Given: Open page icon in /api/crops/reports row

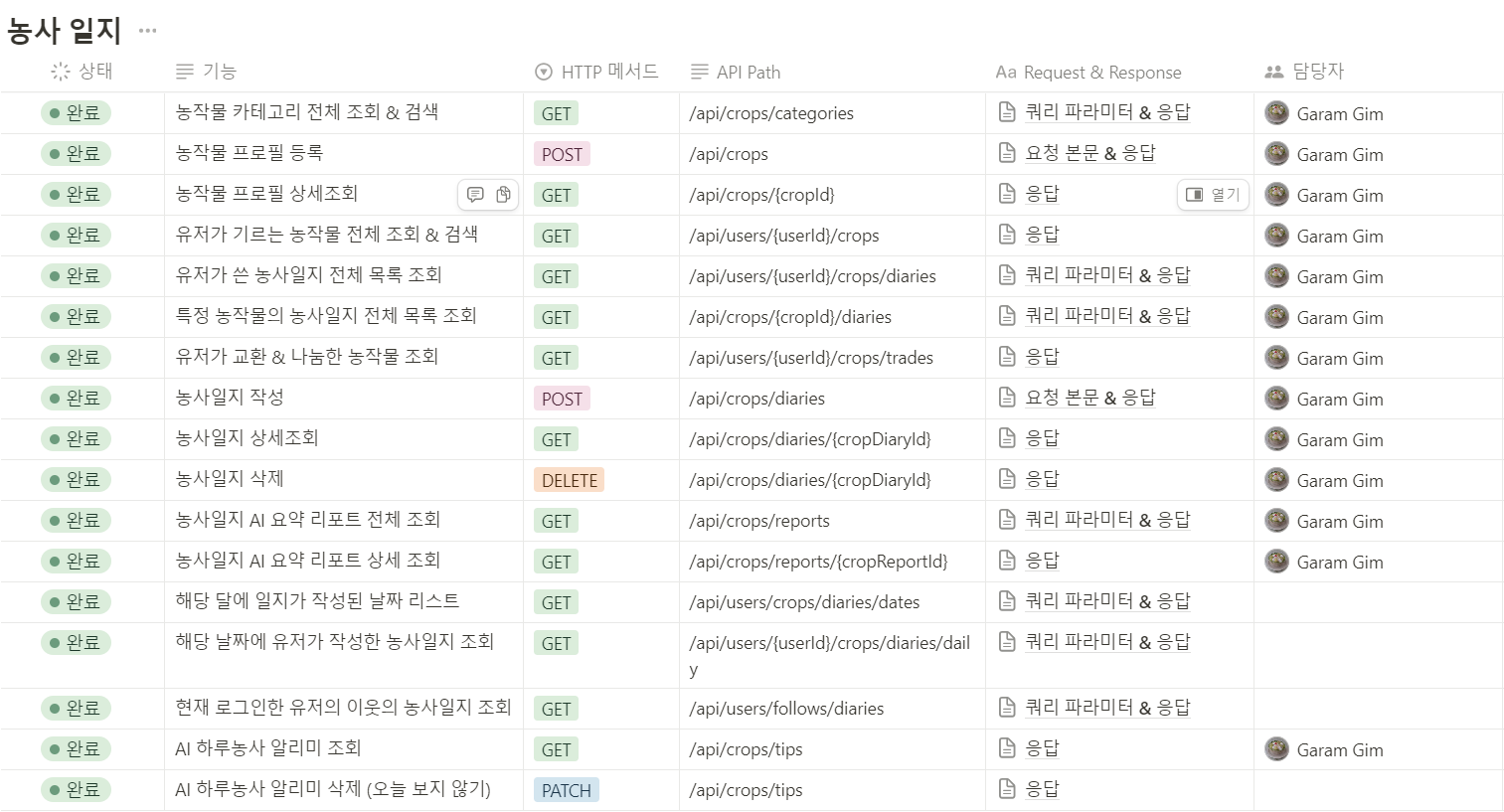Looking at the screenshot, I should click(1007, 520).
